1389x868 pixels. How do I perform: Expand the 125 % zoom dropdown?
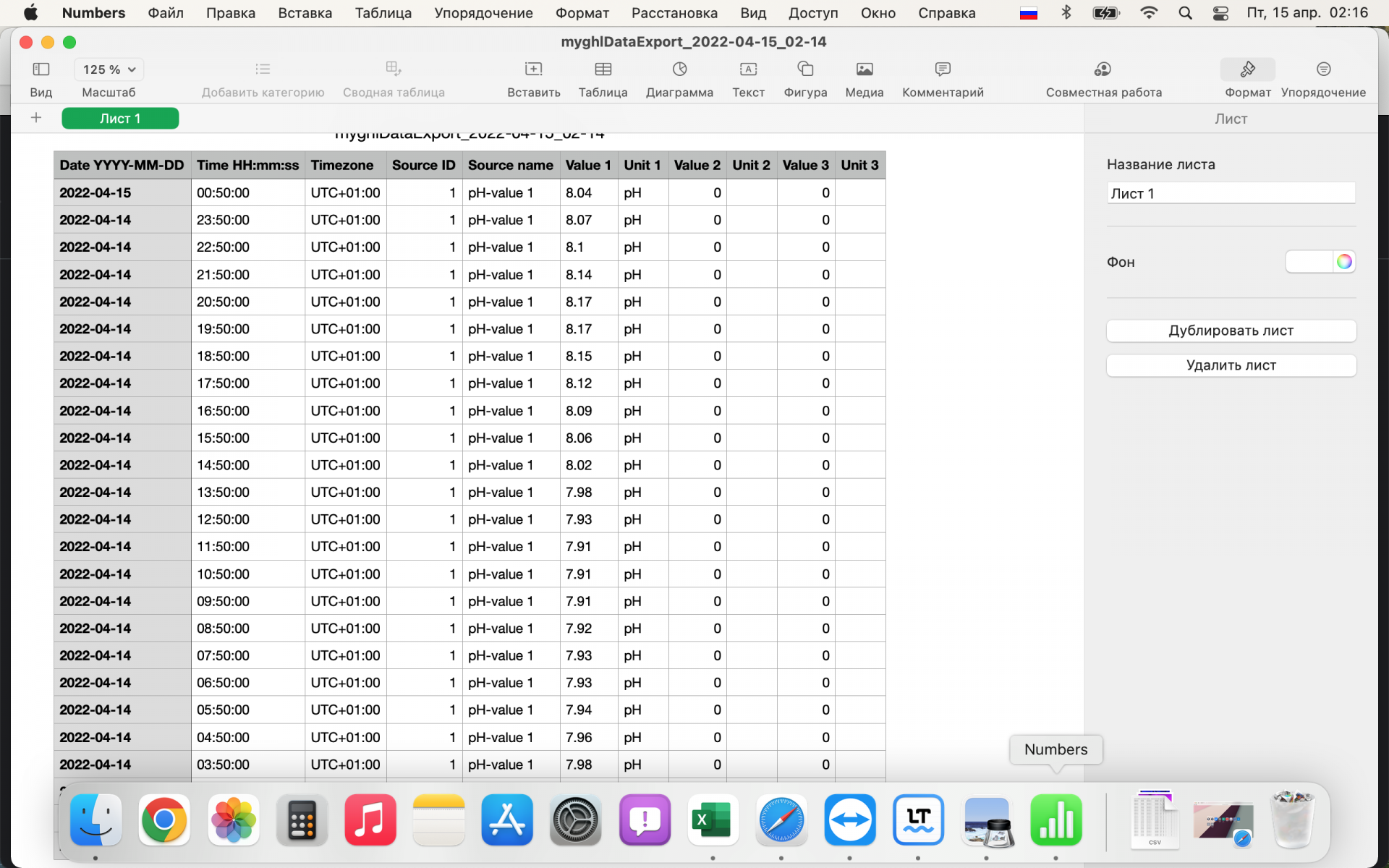(109, 69)
